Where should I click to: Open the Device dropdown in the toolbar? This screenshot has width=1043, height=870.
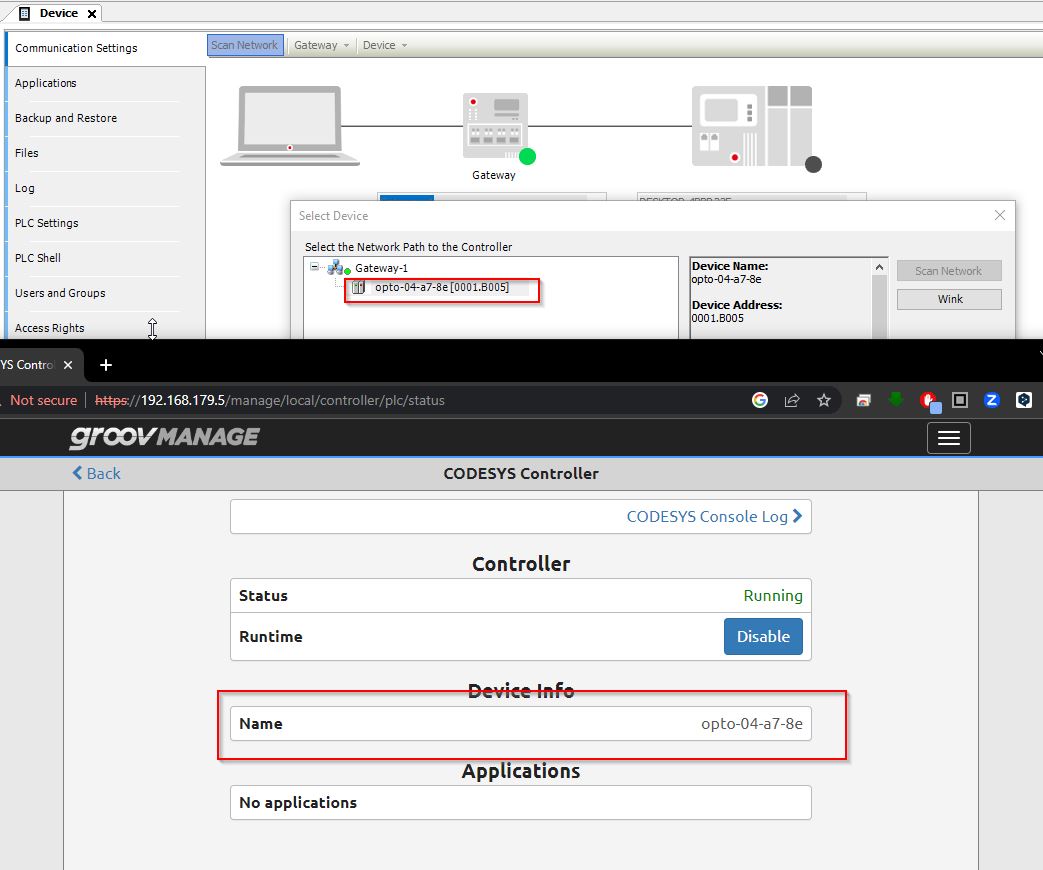click(384, 45)
